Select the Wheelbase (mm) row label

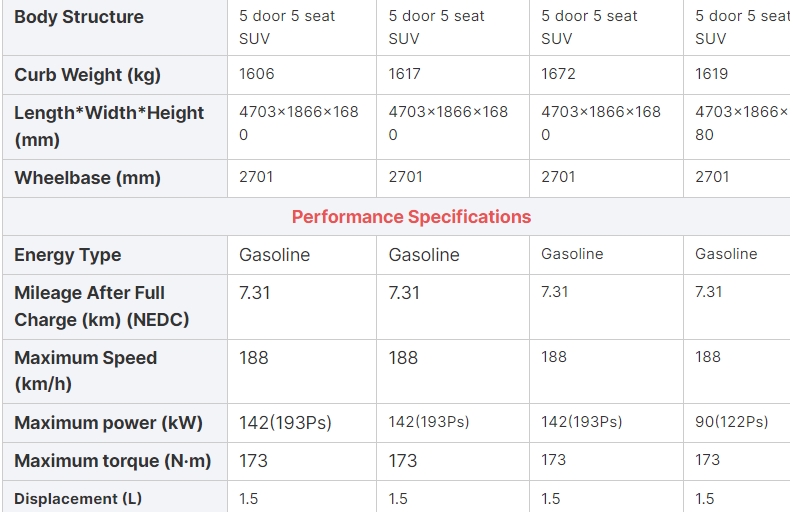[87, 178]
